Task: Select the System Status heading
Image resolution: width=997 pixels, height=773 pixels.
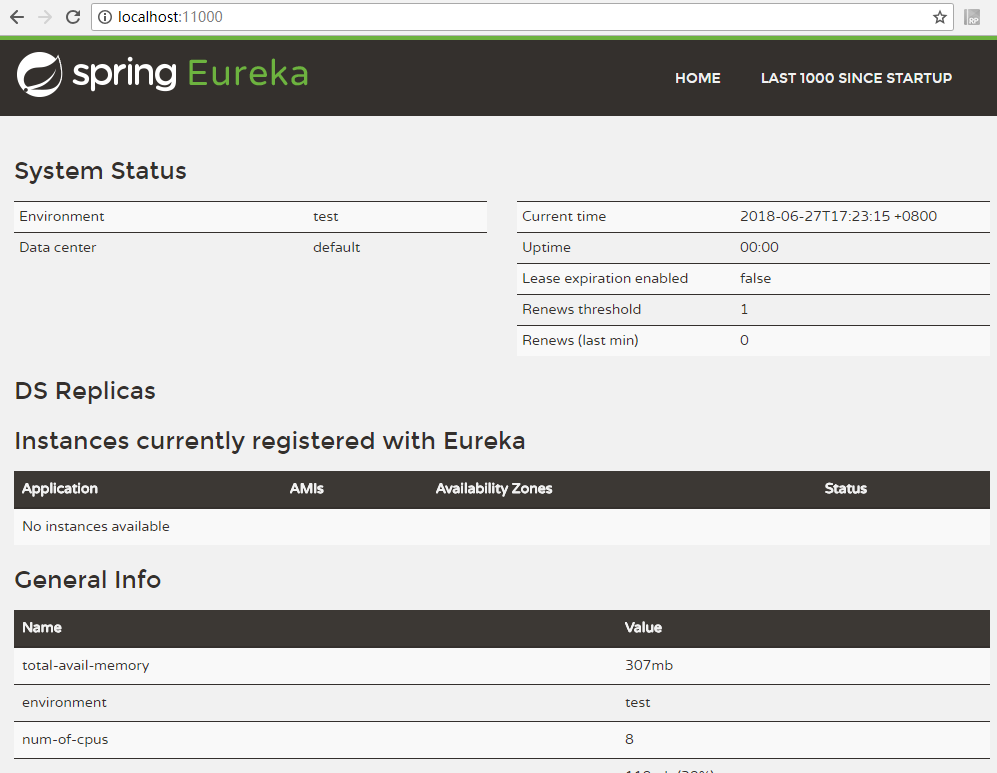Action: 100,171
